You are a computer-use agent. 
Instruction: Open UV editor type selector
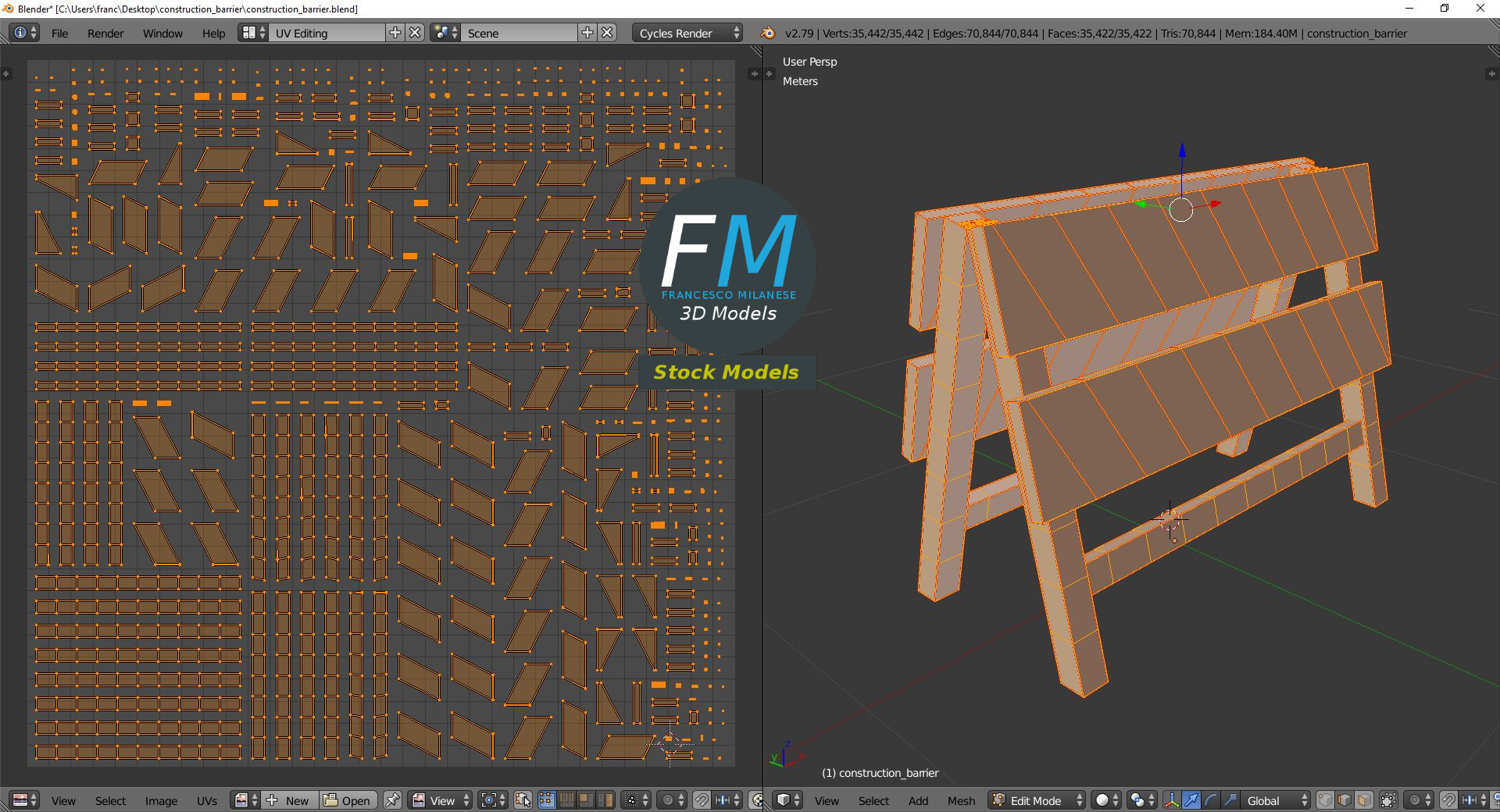click(25, 800)
